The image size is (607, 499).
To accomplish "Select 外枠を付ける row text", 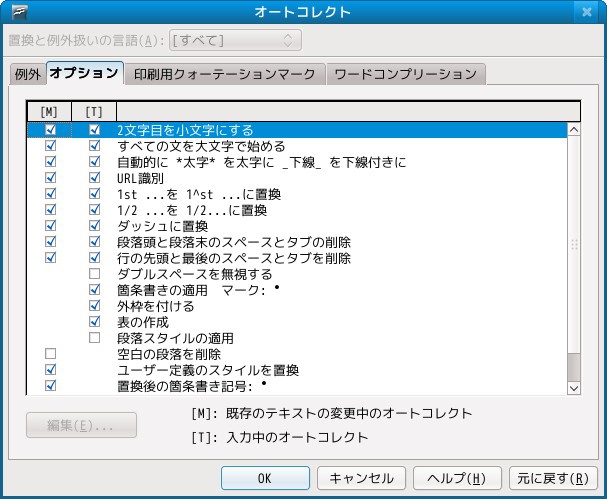I will click(x=156, y=306).
